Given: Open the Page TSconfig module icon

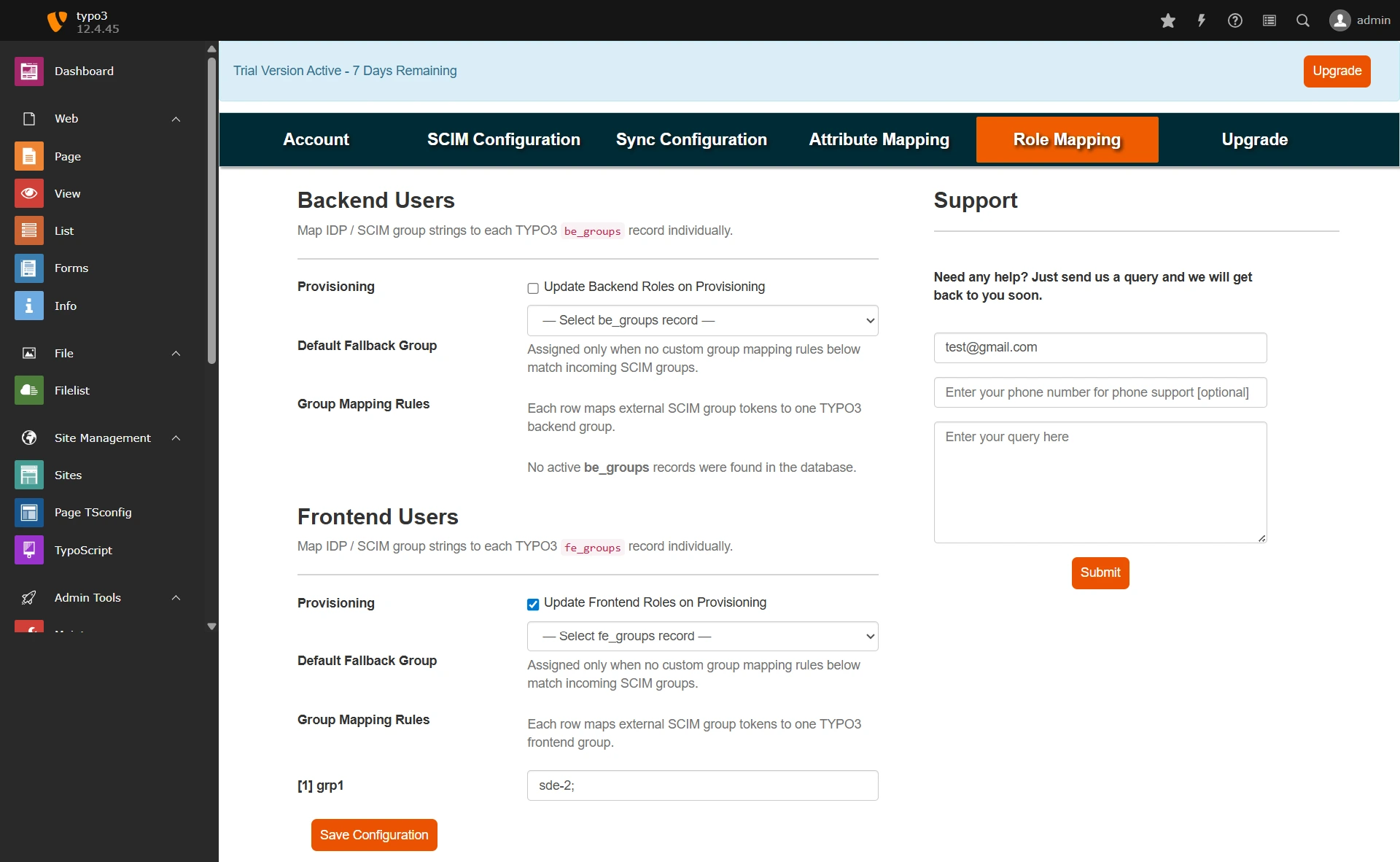Looking at the screenshot, I should coord(29,513).
